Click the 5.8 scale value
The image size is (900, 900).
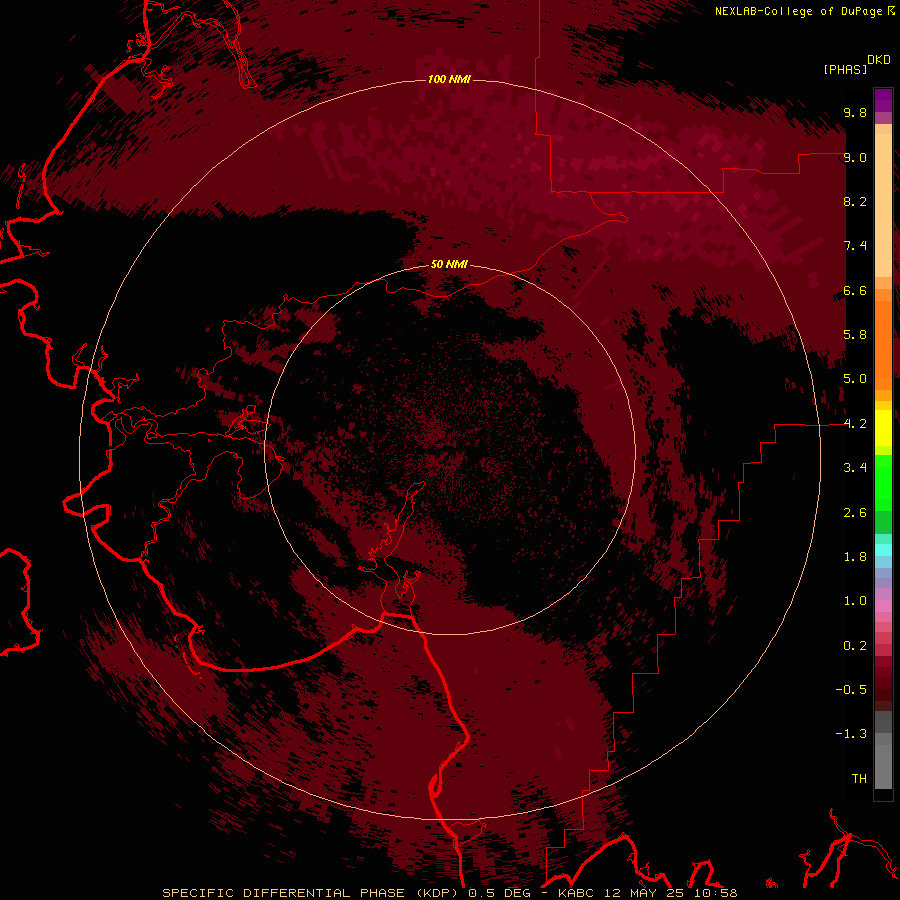[x=855, y=335]
